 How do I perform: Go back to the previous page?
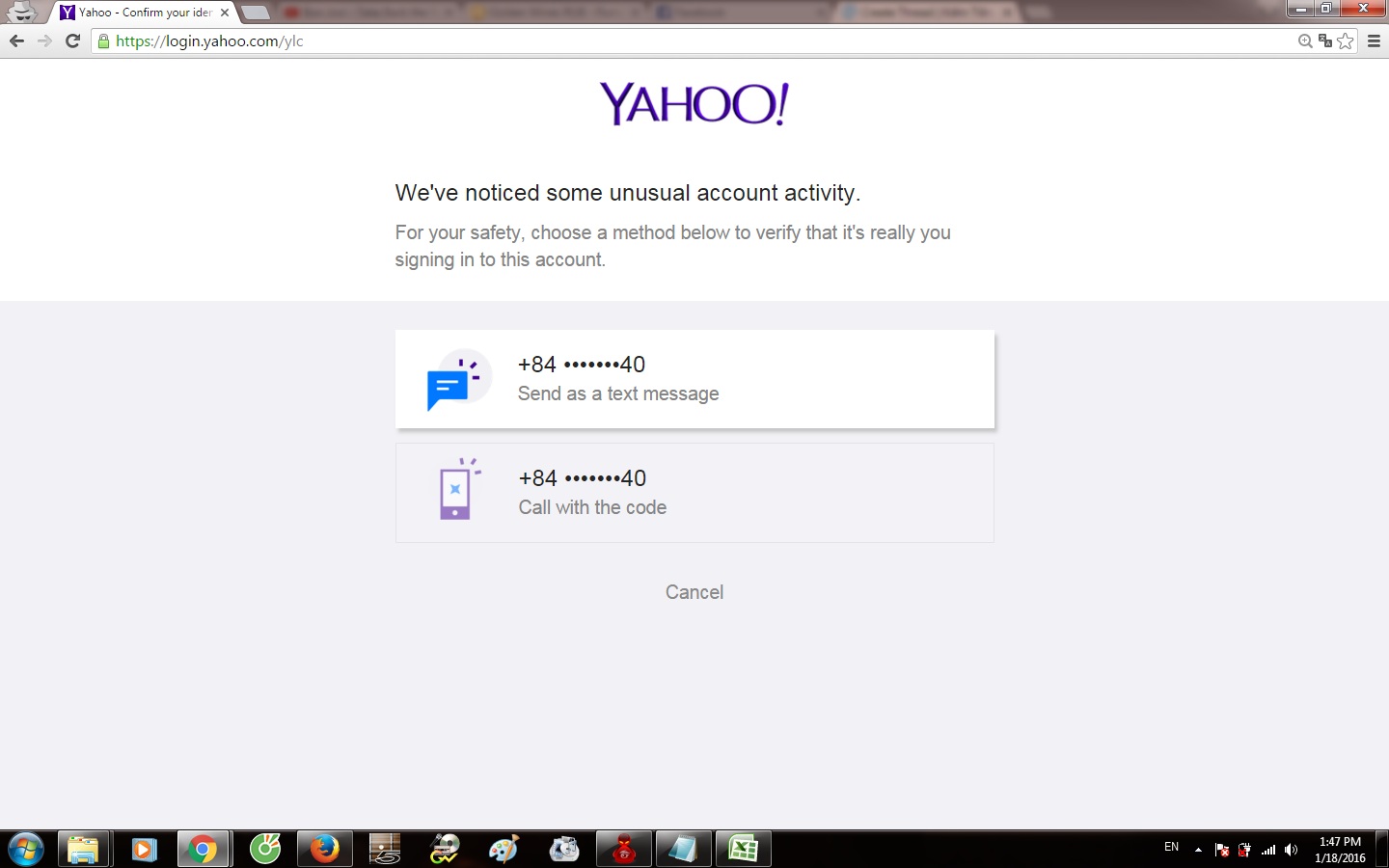point(16,41)
